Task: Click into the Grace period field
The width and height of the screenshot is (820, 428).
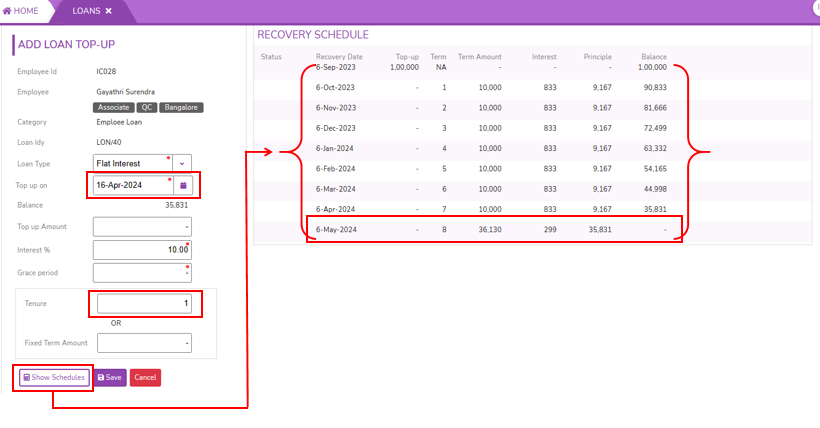Action: point(141,272)
